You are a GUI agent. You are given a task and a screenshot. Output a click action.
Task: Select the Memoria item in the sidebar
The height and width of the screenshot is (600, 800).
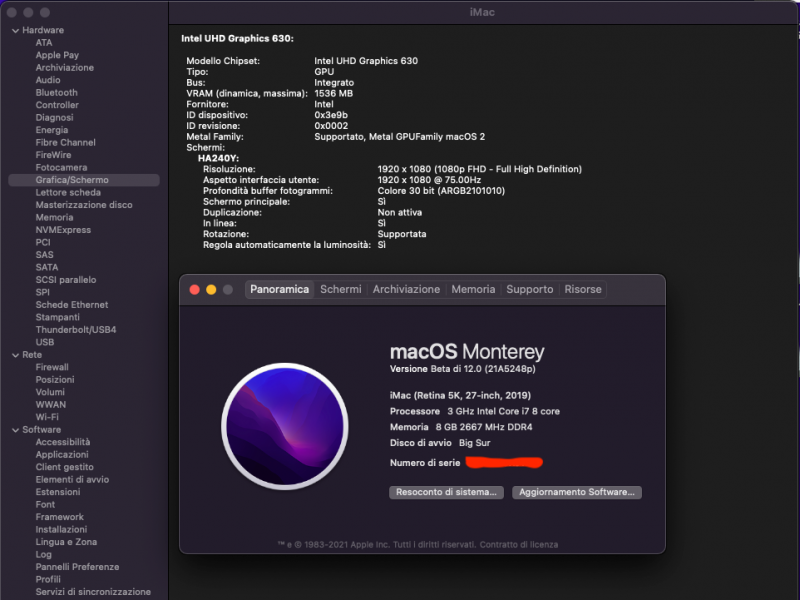[54, 217]
